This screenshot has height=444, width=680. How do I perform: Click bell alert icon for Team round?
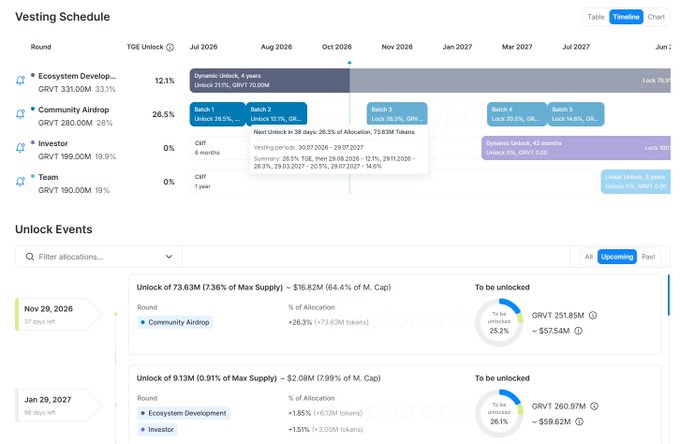(x=20, y=181)
